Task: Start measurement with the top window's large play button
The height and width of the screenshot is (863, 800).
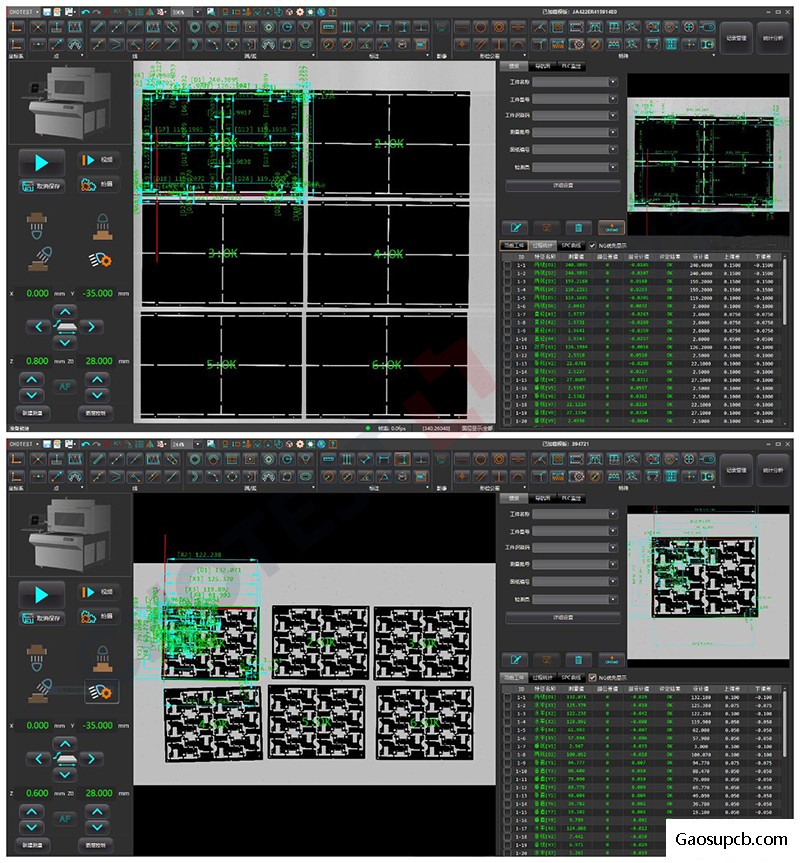Action: coord(41,163)
